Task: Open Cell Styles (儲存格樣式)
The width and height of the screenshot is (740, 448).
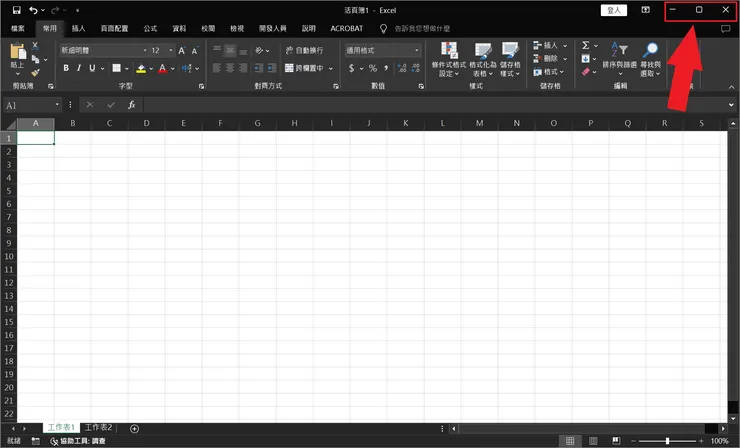Action: pos(510,59)
